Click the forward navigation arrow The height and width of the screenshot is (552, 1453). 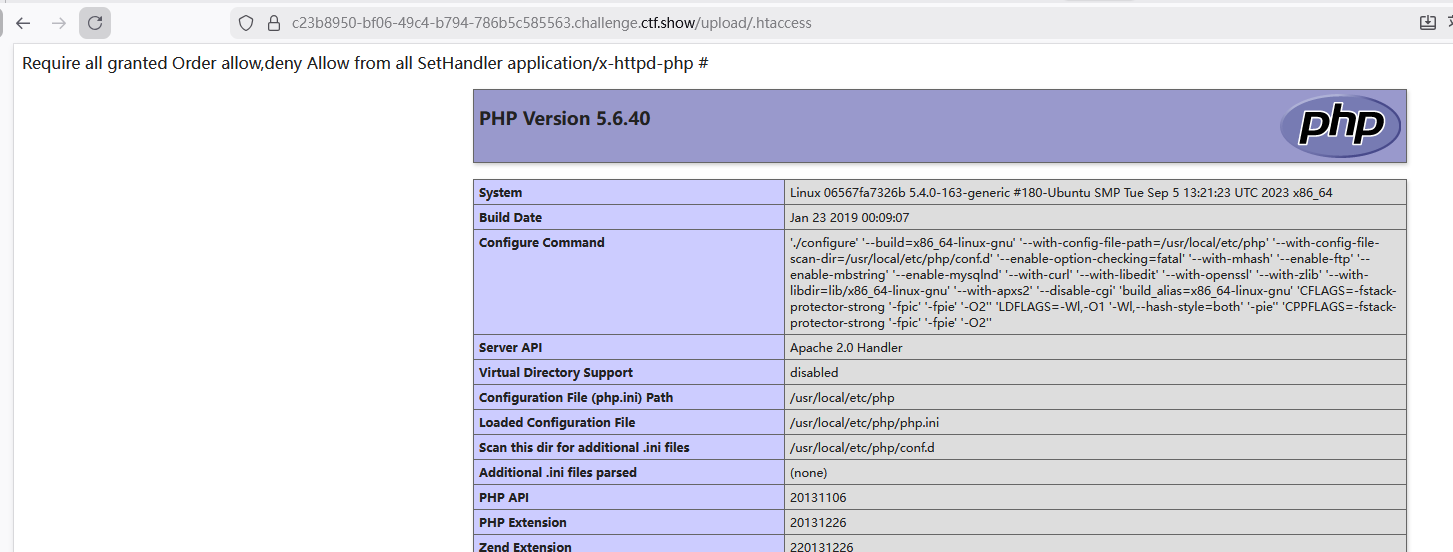point(59,23)
